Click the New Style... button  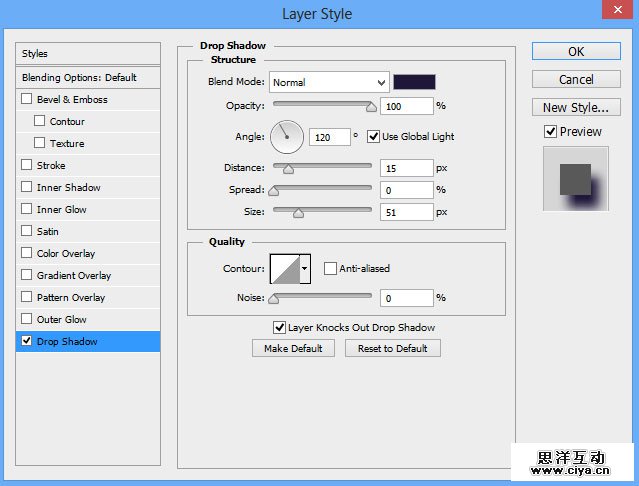pos(576,107)
